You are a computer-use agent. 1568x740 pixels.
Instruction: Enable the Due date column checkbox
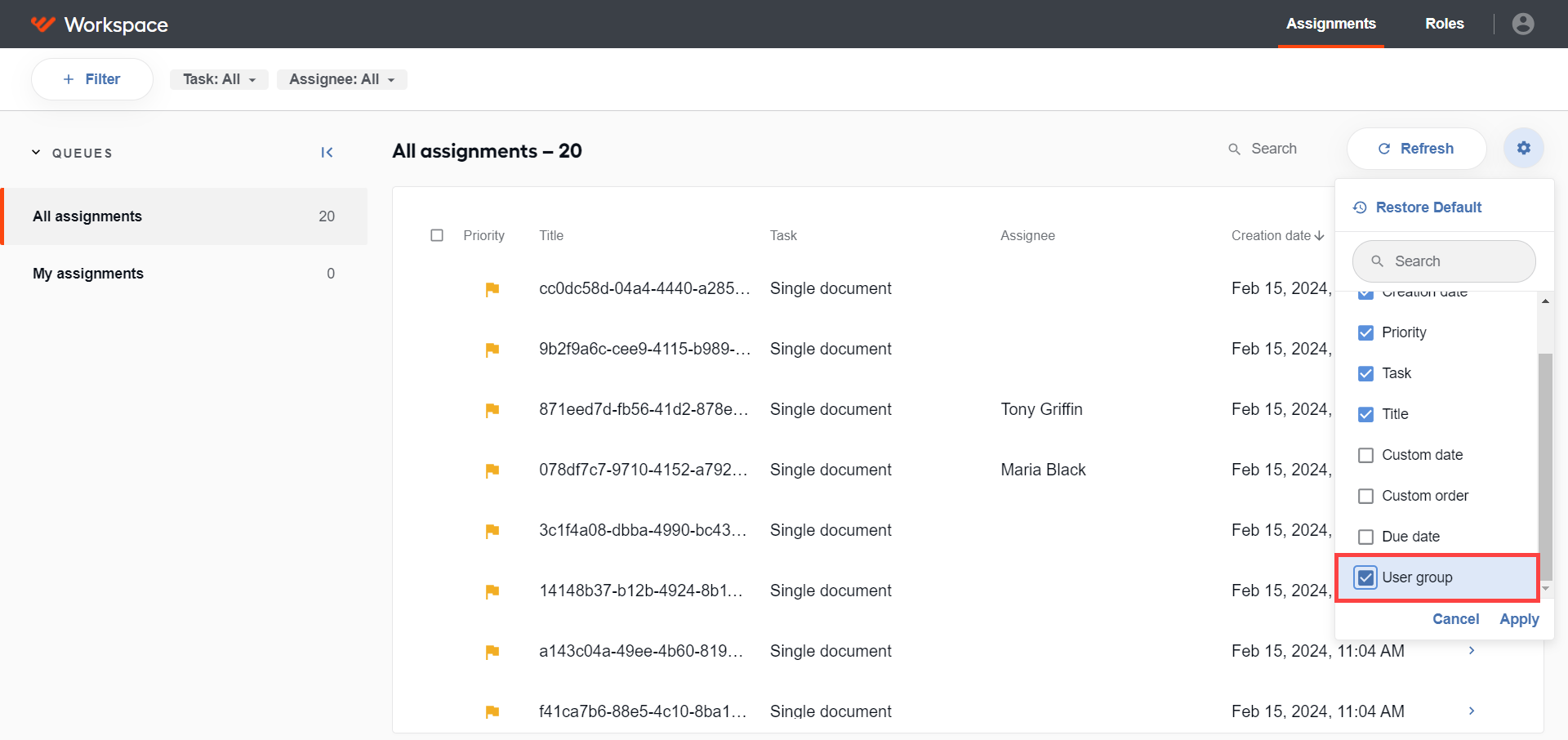(x=1365, y=537)
